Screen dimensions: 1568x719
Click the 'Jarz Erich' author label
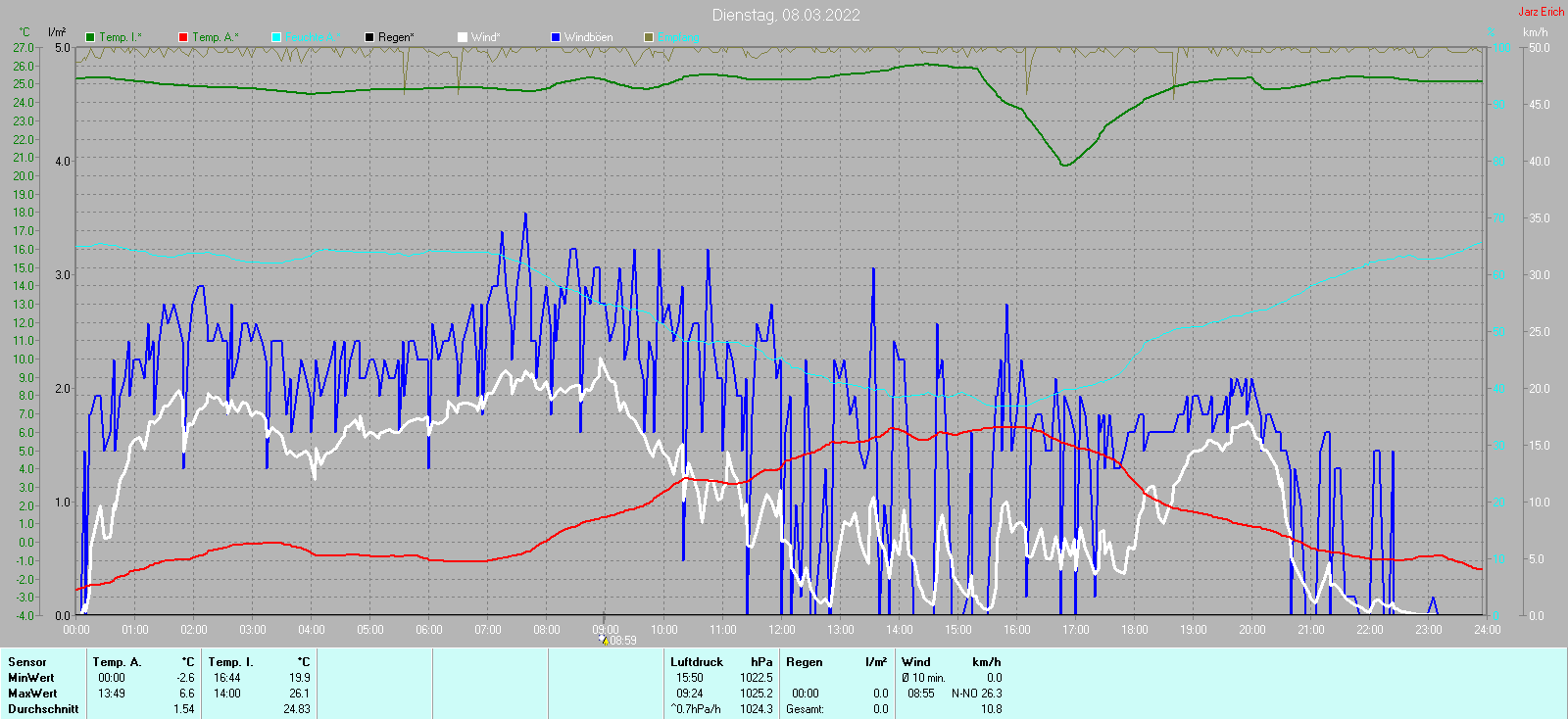(1542, 12)
